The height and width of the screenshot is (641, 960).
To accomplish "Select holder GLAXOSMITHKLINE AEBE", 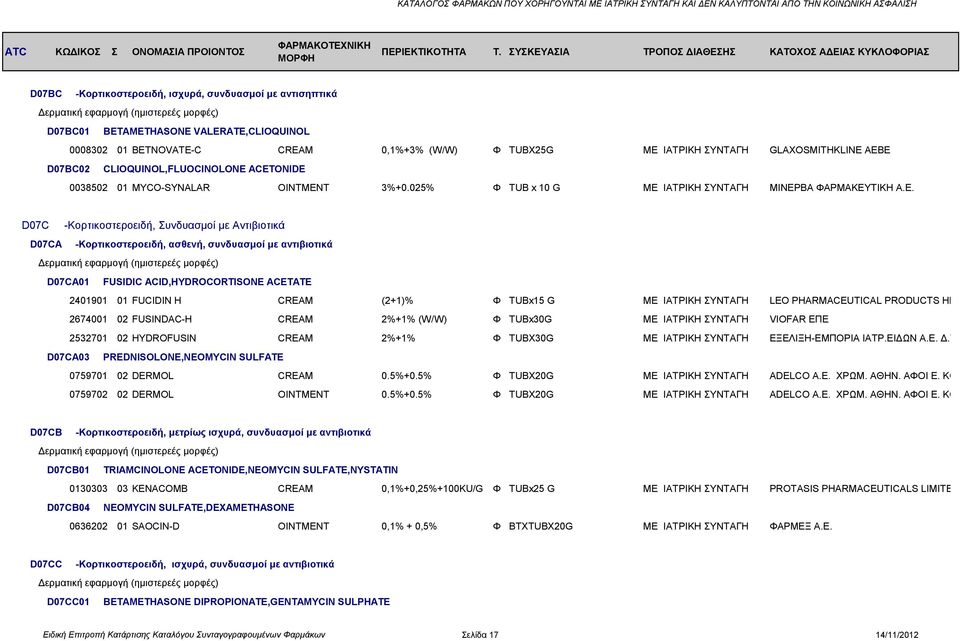I will (x=830, y=150).
